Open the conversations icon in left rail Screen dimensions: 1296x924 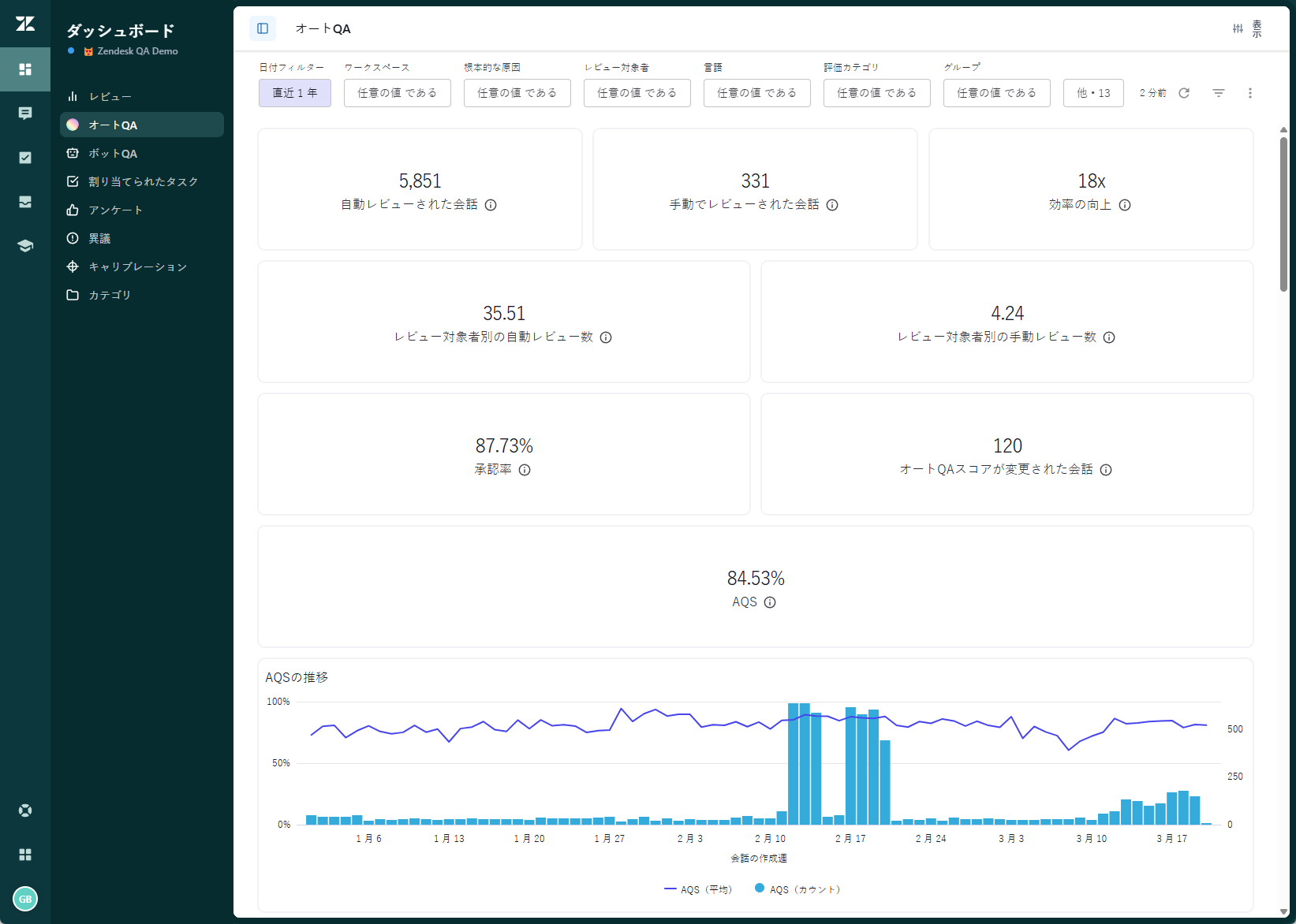[x=25, y=114]
